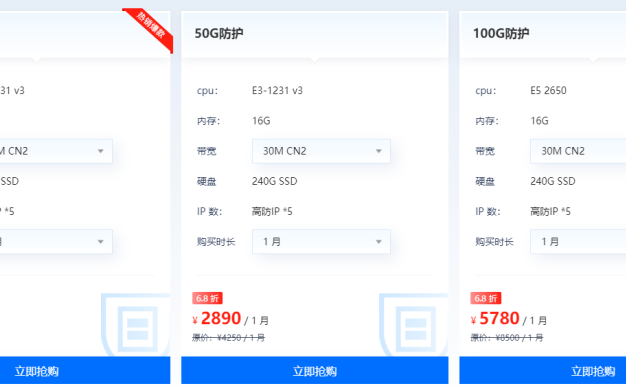Image resolution: width=626 pixels, height=386 pixels.
Task: Open bandwidth dropdown in 100G防护 card
Action: click(578, 151)
